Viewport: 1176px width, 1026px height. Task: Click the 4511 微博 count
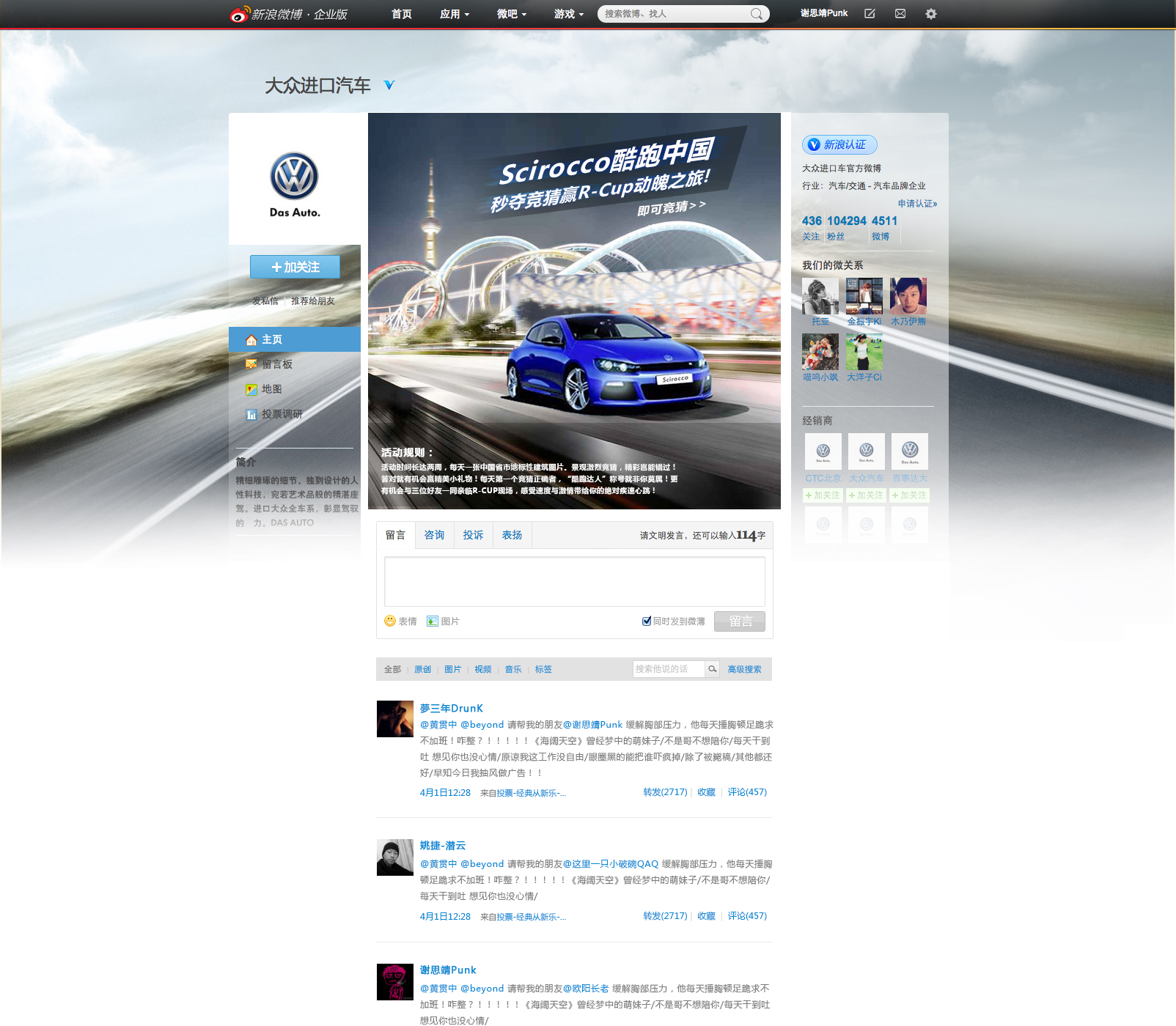[x=884, y=227]
